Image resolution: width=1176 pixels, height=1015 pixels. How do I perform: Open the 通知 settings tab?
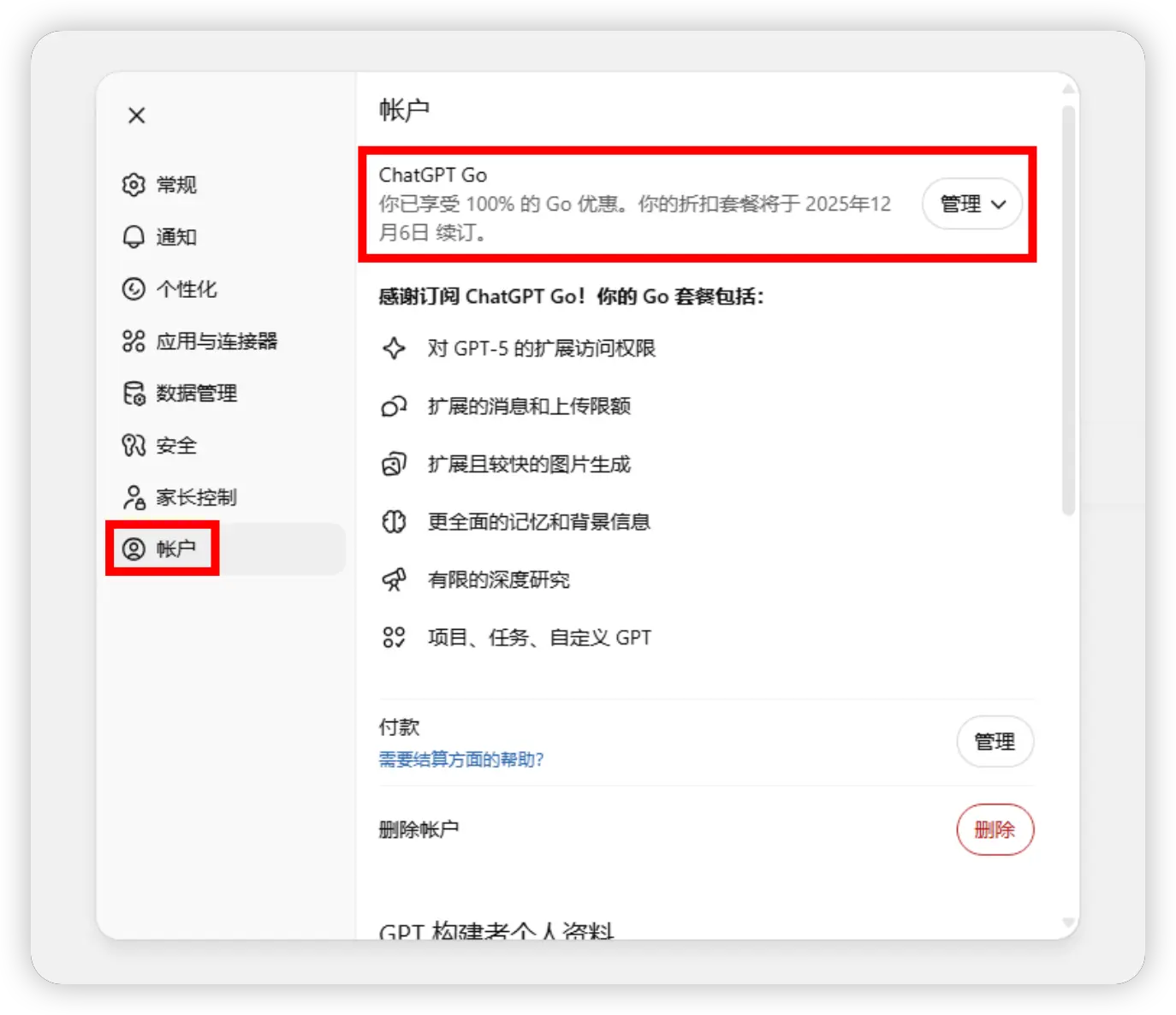pyautogui.click(x=175, y=237)
